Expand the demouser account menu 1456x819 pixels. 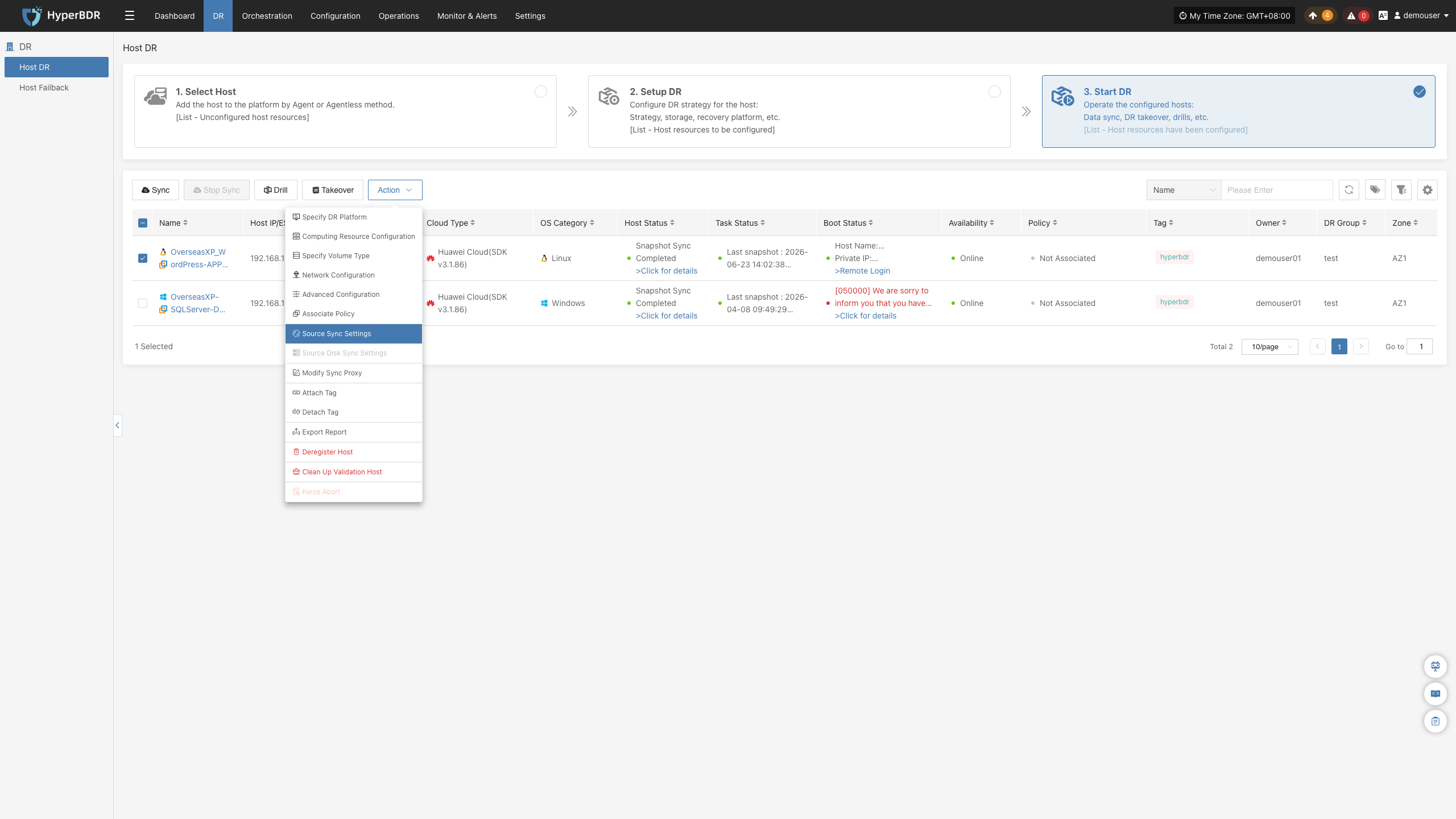coord(1422,16)
